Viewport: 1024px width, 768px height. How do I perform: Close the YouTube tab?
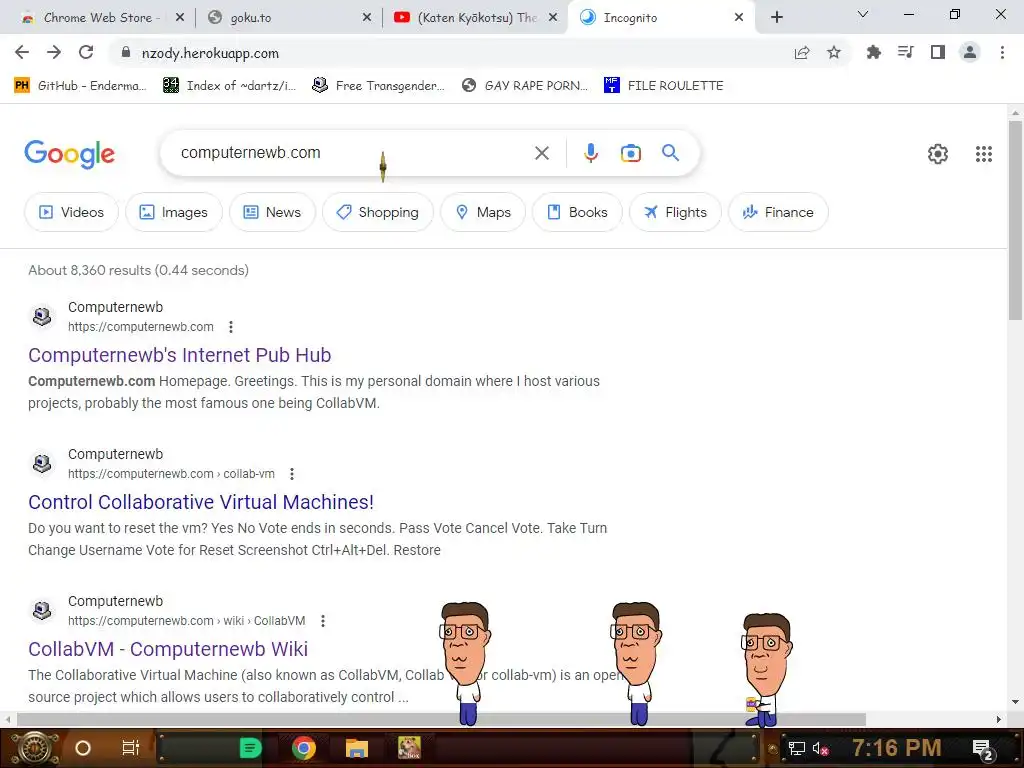553,18
